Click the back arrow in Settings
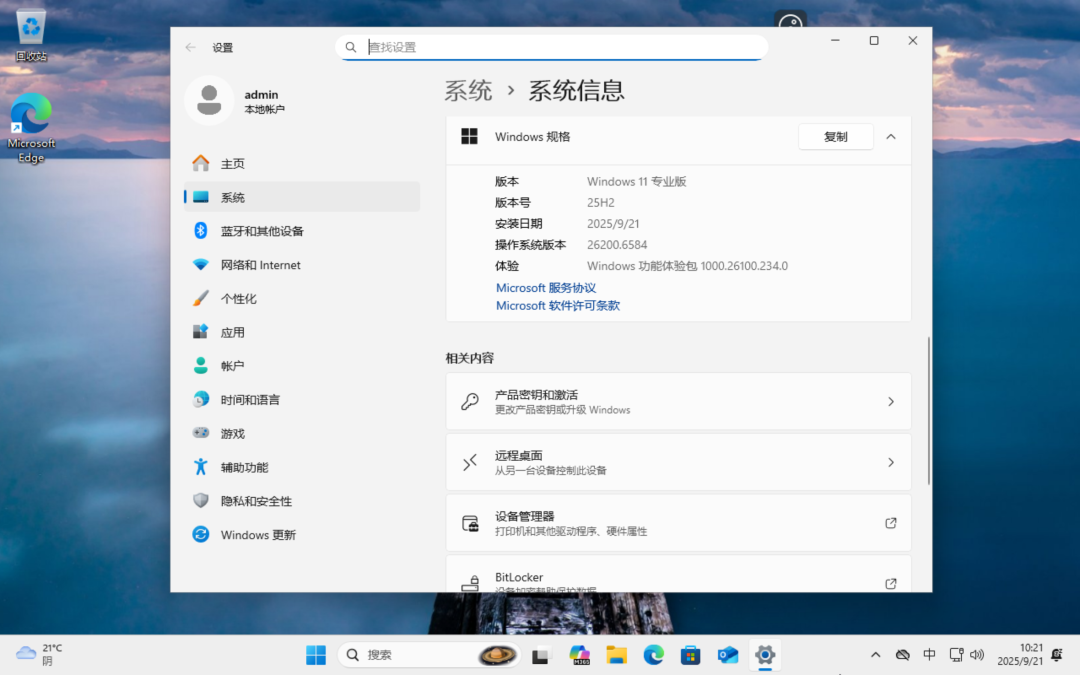 point(191,48)
